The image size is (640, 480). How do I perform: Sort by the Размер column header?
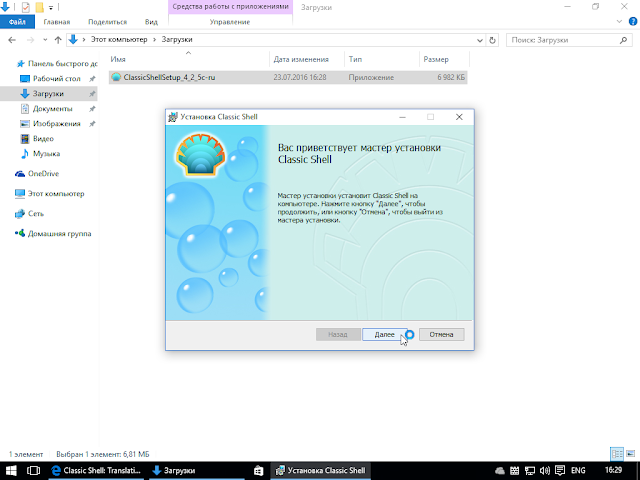point(444,59)
